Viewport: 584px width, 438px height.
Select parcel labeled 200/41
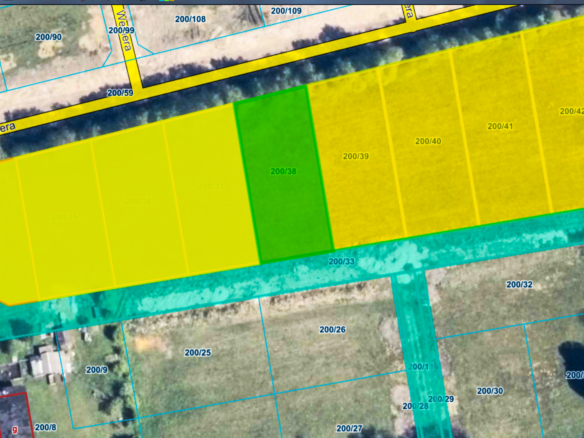coord(500,128)
